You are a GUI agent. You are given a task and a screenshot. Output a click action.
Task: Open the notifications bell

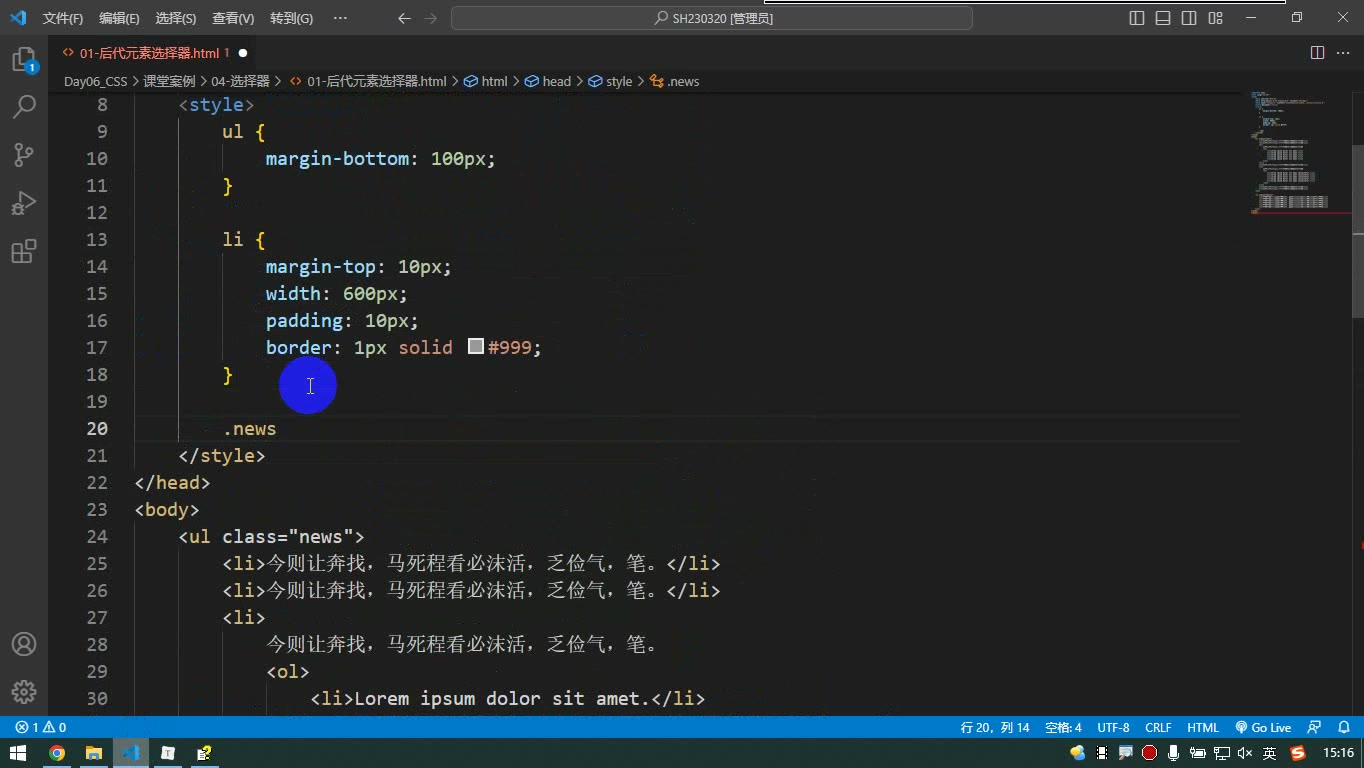pos(1345,728)
